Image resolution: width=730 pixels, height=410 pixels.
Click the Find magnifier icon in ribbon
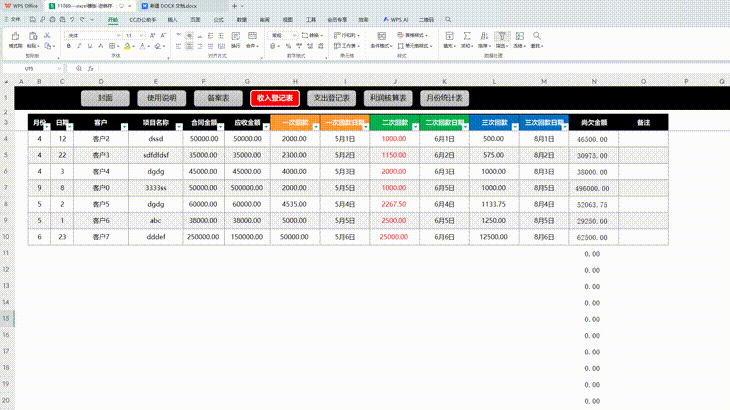click(x=537, y=36)
